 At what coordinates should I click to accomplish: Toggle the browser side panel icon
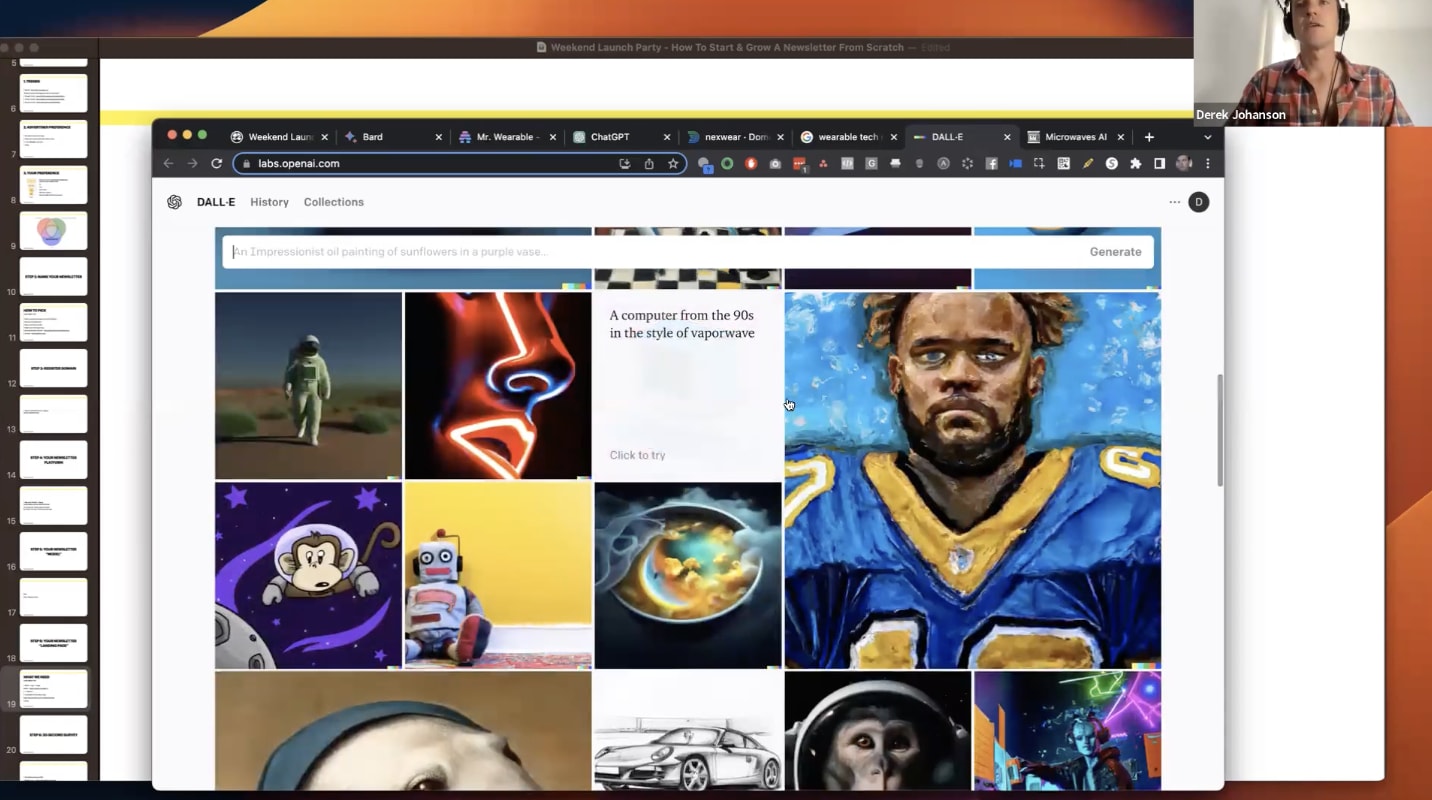click(x=1159, y=164)
